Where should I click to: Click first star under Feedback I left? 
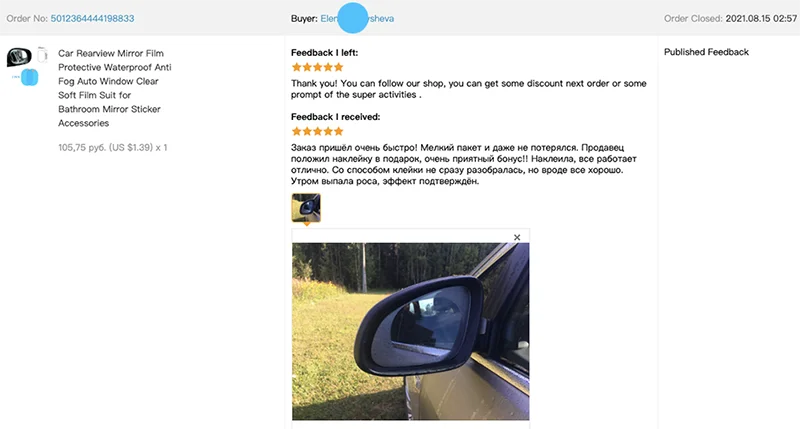(296, 67)
